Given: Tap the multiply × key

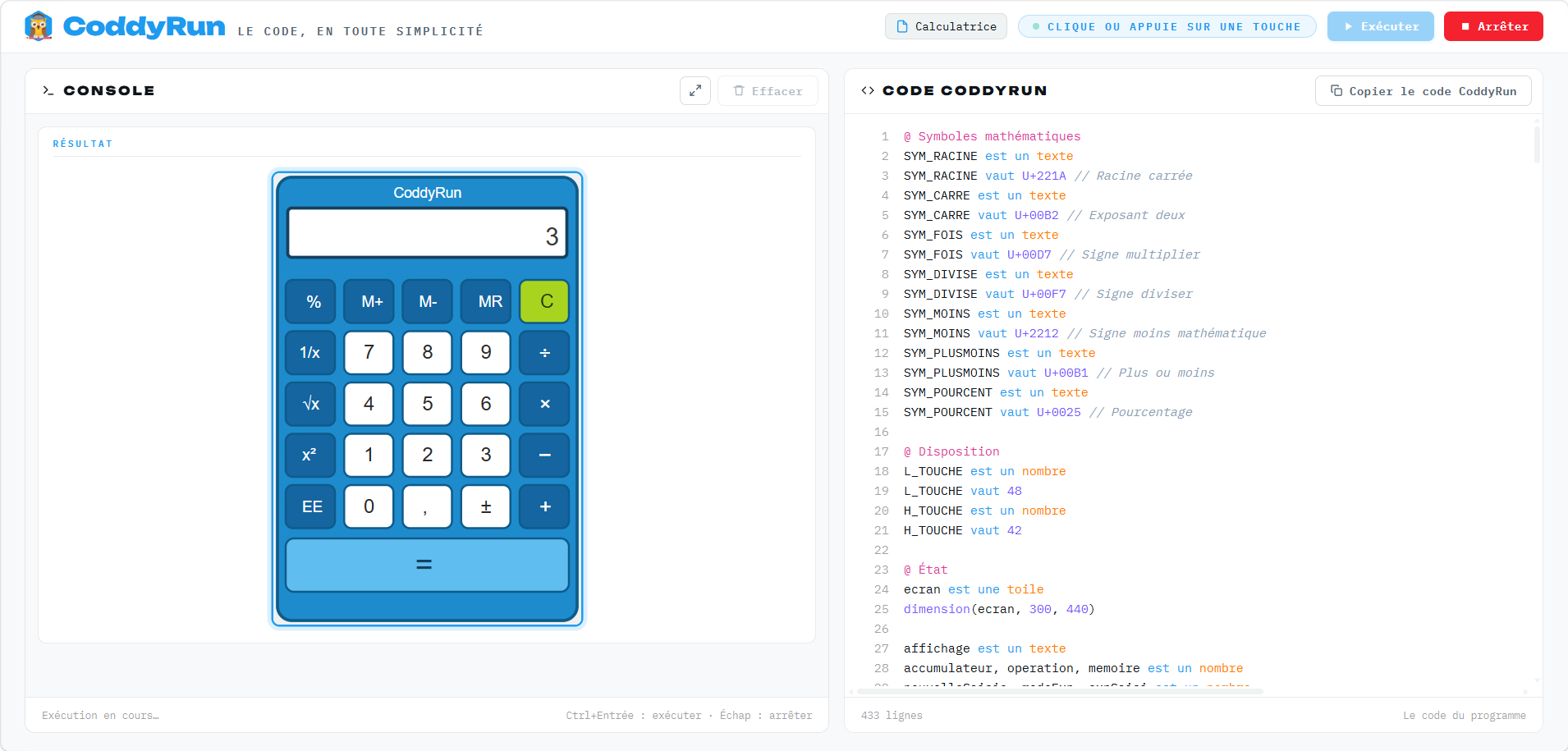Looking at the screenshot, I should [x=544, y=404].
